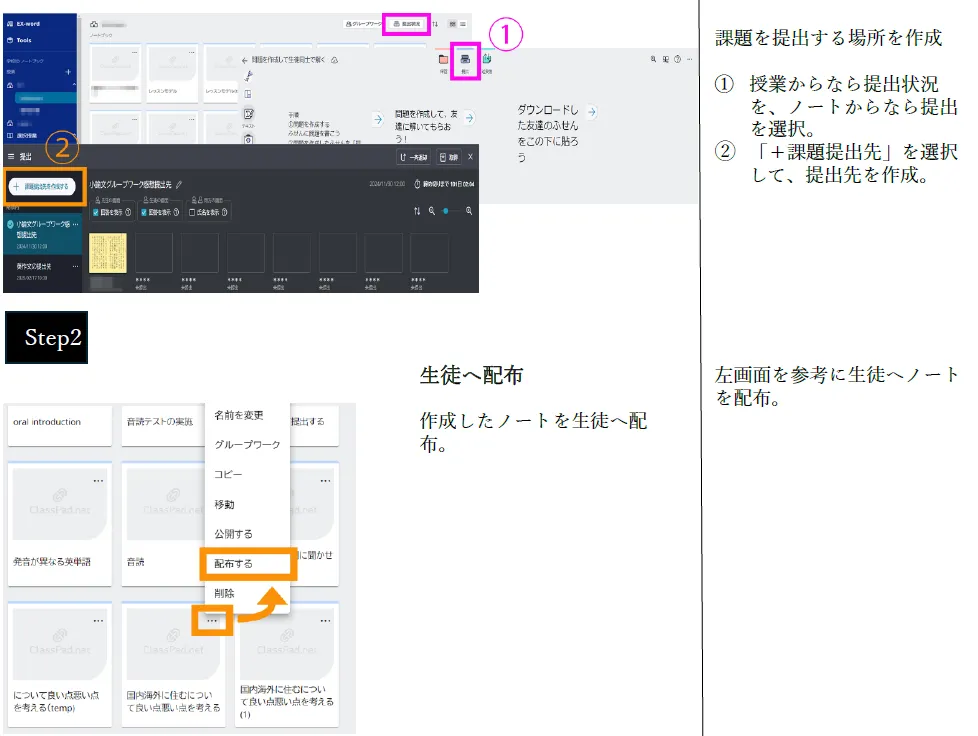The width and height of the screenshot is (978, 736).
Task: Click the 提出 icon marked with circle 1
Action: pyautogui.click(x=465, y=61)
